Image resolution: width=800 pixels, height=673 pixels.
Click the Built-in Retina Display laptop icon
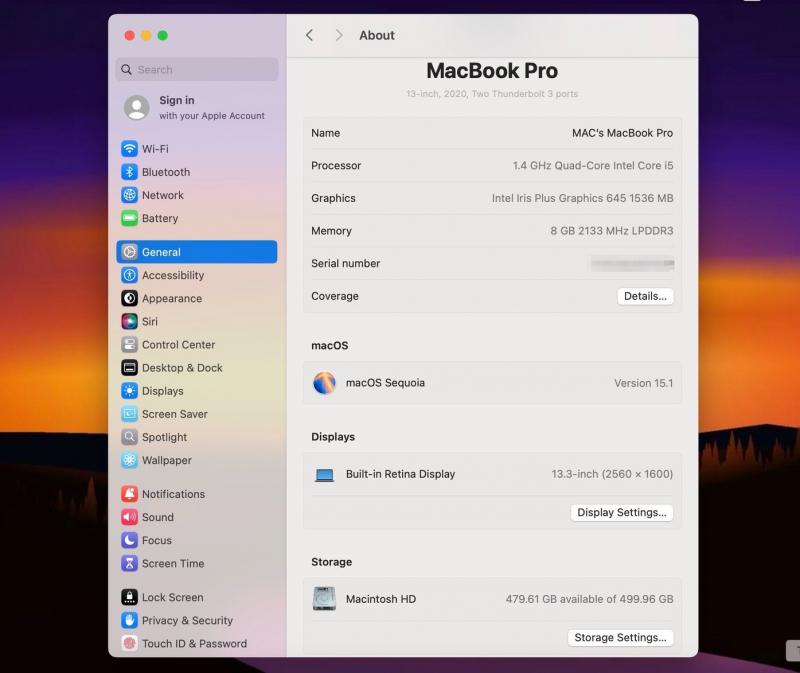[324, 475]
